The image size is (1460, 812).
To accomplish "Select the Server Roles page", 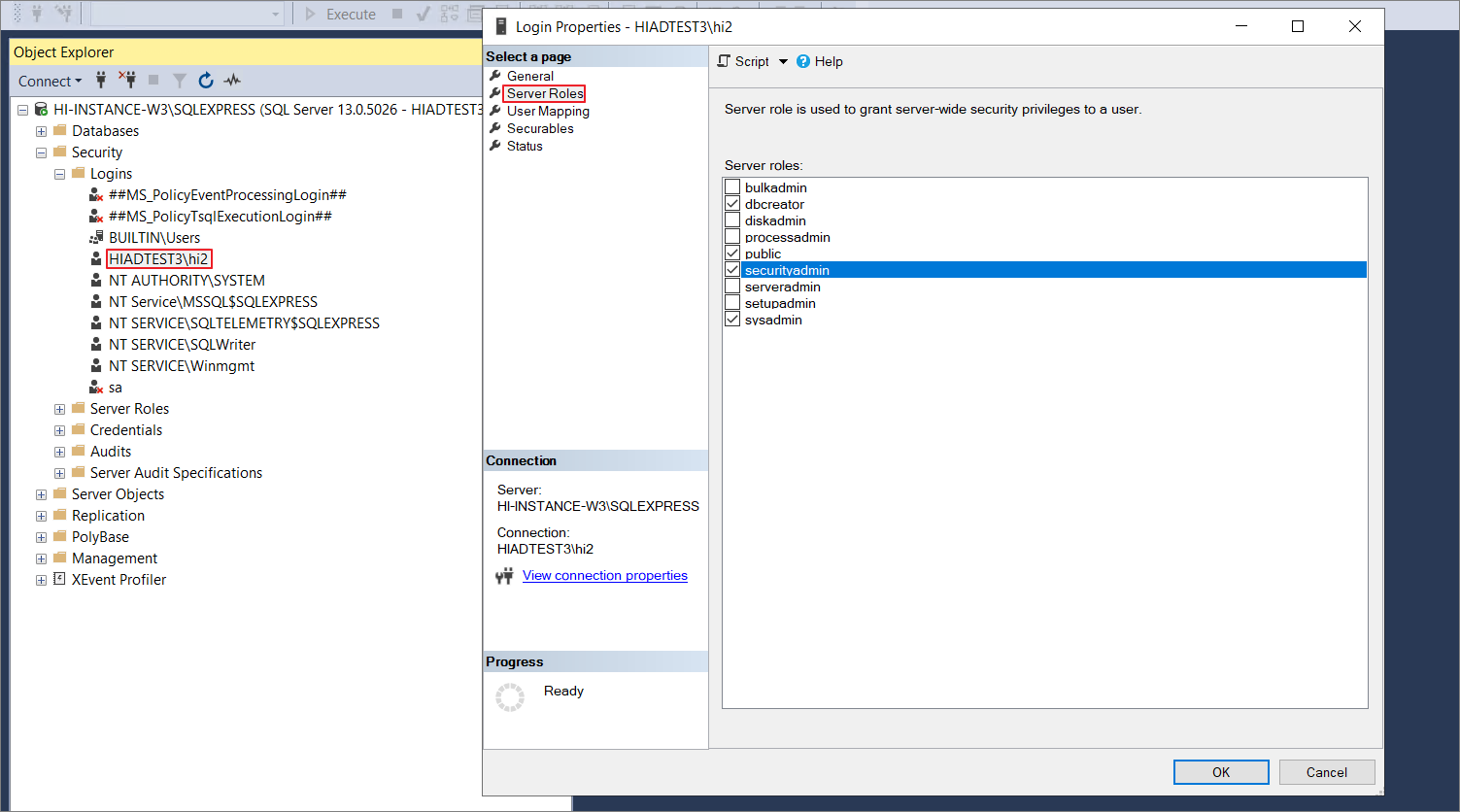I will [545, 93].
